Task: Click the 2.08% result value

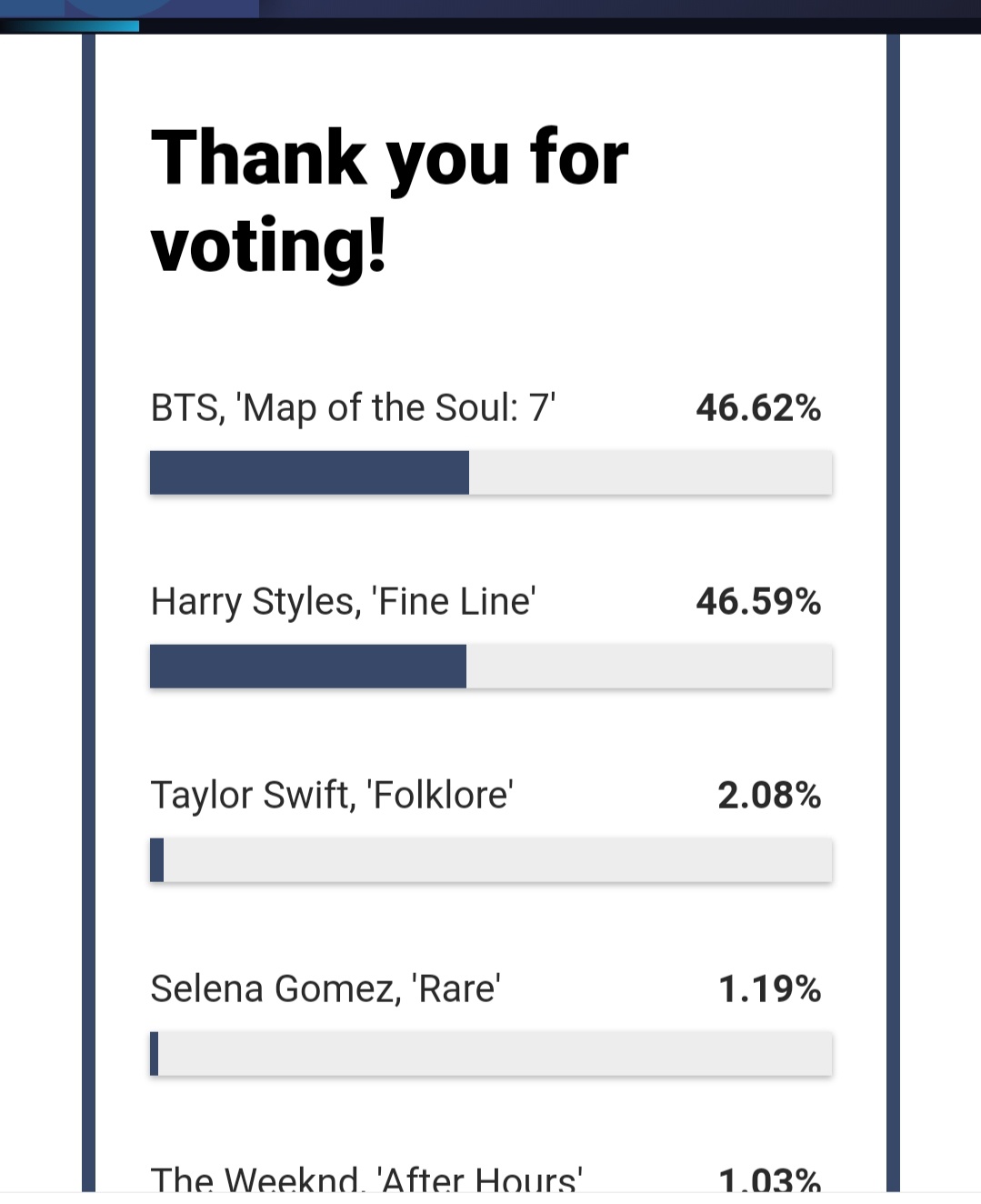Action: pyautogui.click(x=769, y=796)
